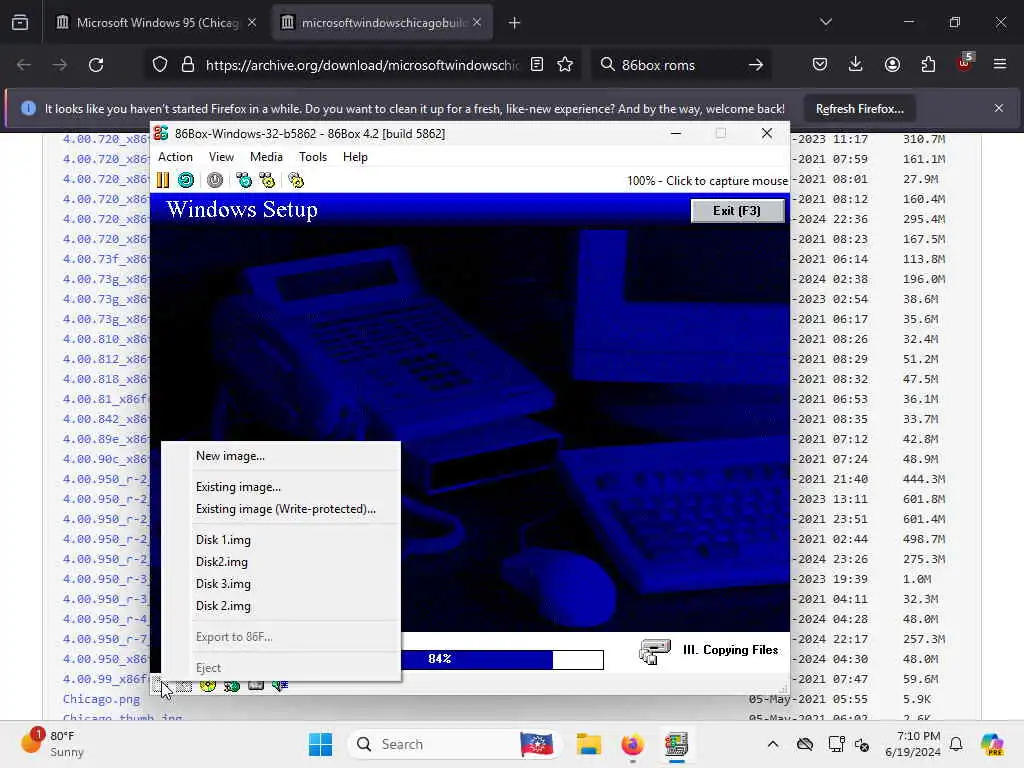This screenshot has height=768, width=1024.
Task: Click second floppy drive icon in 86Box status bar
Action: point(184,686)
